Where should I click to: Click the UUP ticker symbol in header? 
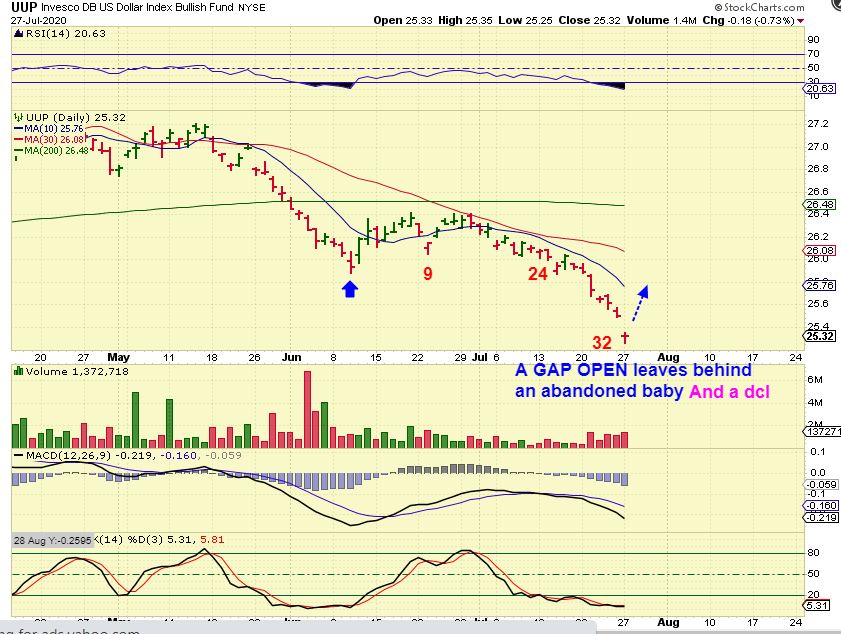[24, 7]
